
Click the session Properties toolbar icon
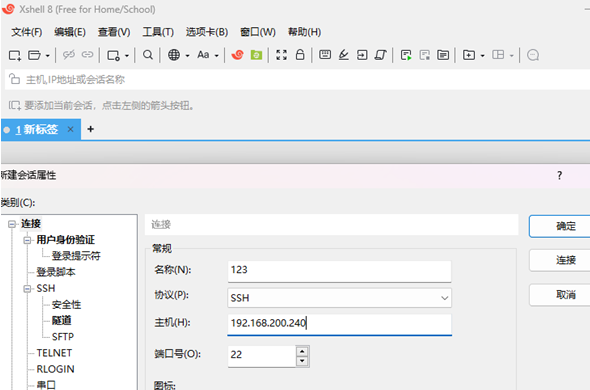click(x=113, y=55)
